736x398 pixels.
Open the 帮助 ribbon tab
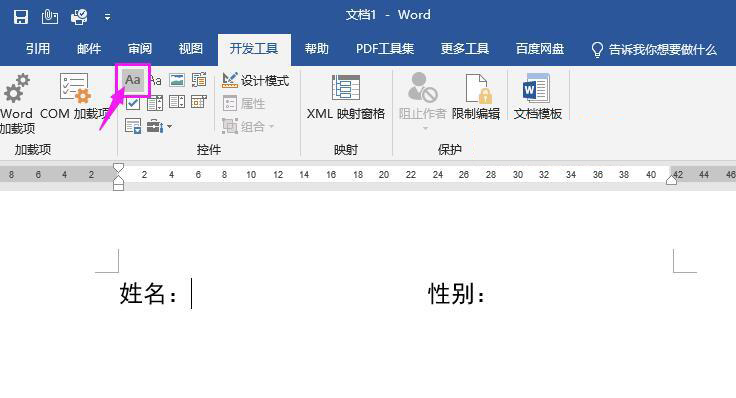(316, 49)
